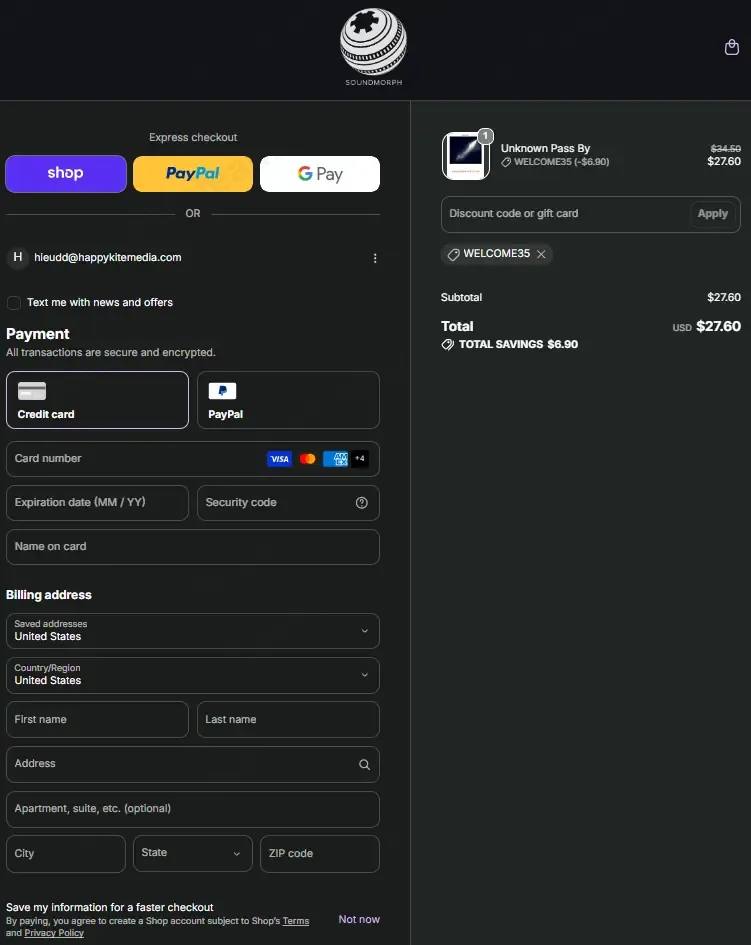The image size is (751, 945).
Task: Open the State dropdown
Action: (193, 853)
